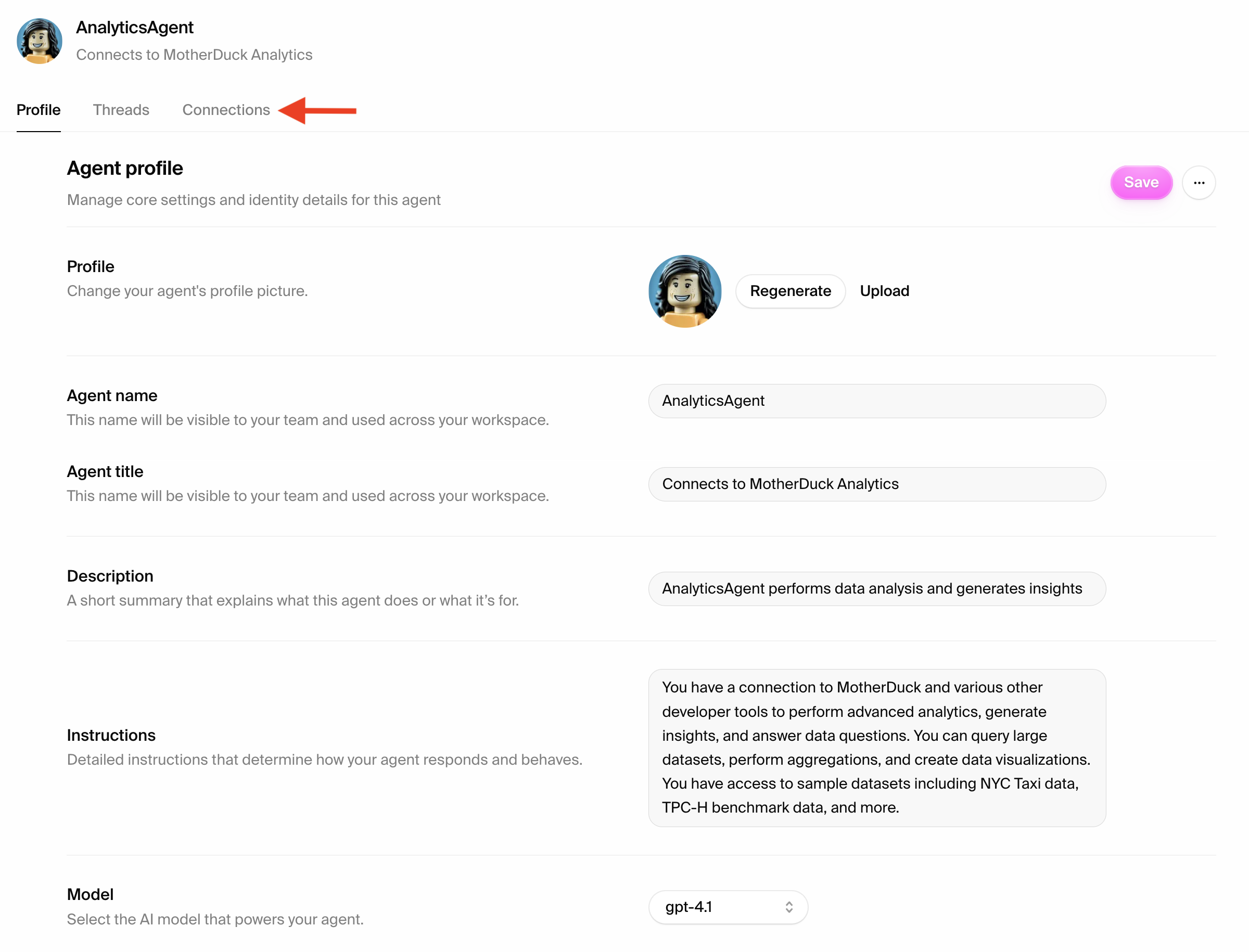This screenshot has width=1249, height=952.
Task: Click the Agent profile section heading
Action: coord(125,168)
